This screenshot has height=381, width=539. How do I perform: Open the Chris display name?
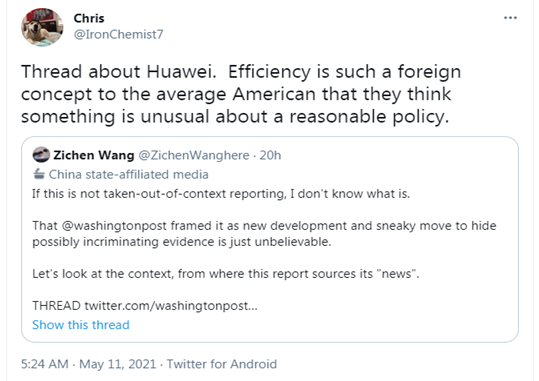tap(89, 18)
